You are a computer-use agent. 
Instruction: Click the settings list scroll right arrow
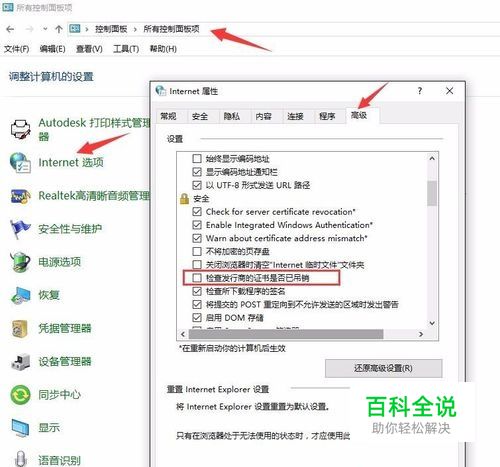point(421,334)
